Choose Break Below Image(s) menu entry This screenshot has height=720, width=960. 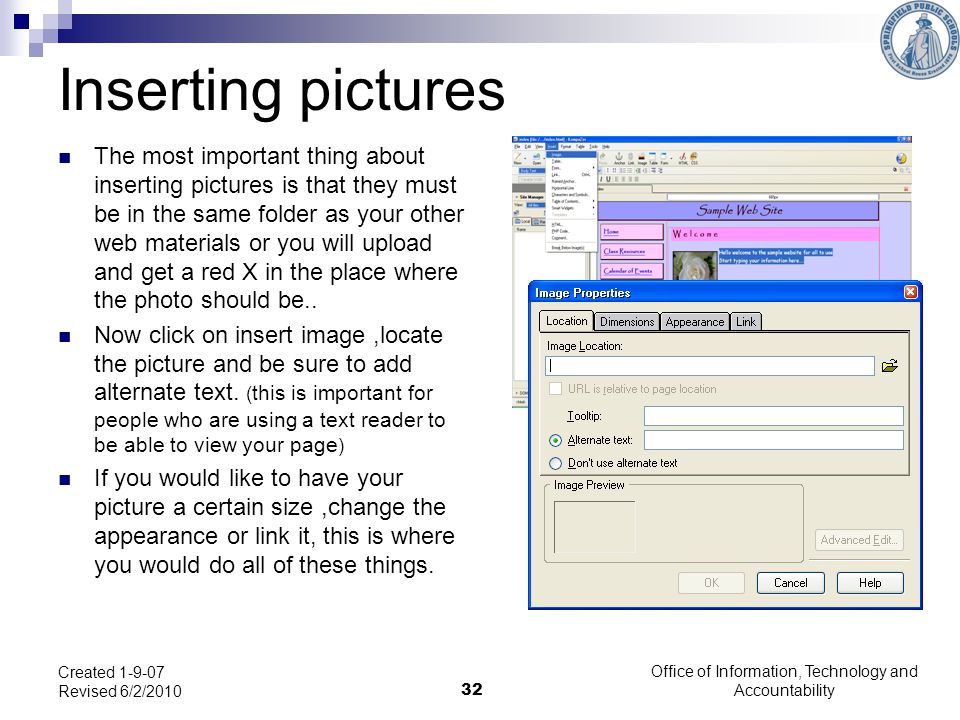(571, 248)
